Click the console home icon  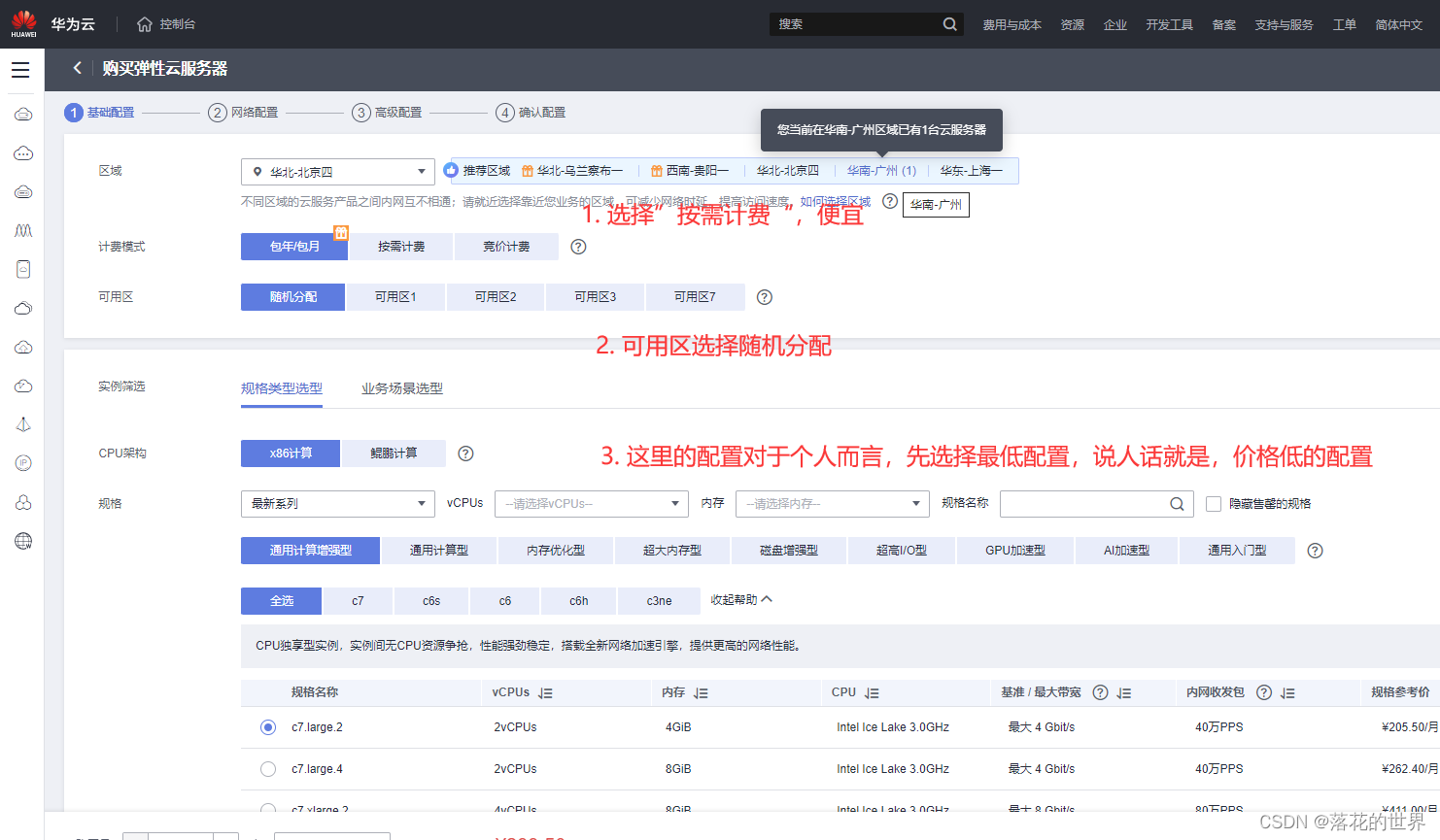tap(145, 24)
